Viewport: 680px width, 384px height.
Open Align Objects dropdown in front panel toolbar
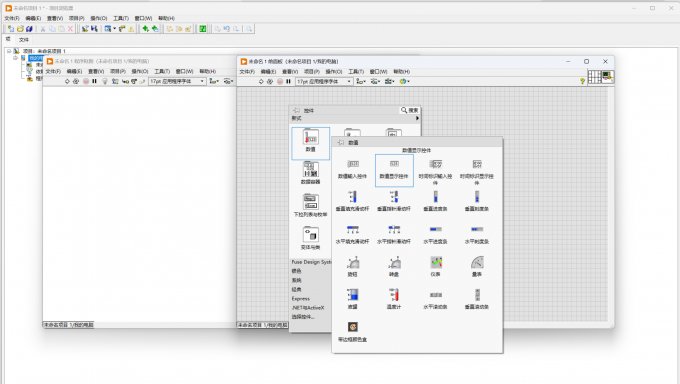[x=361, y=81]
